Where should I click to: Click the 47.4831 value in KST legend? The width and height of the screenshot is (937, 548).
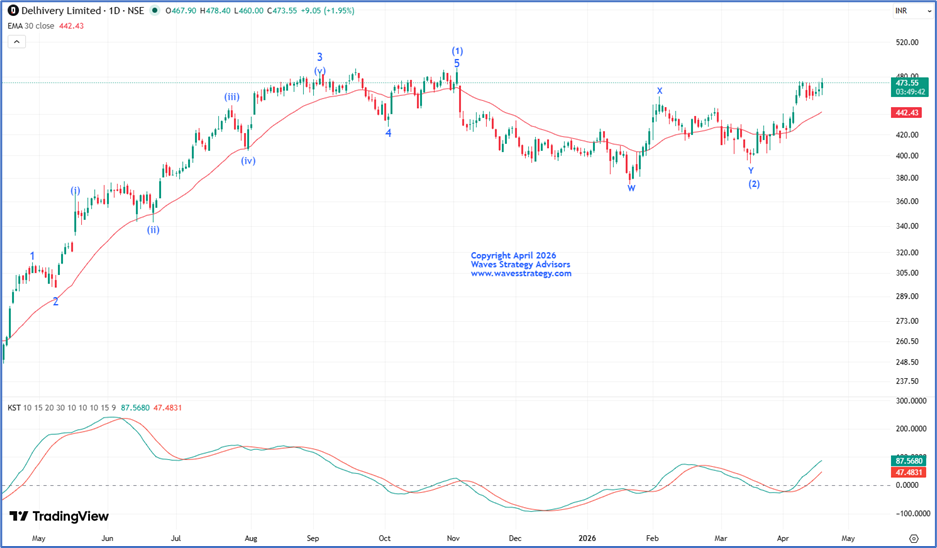point(167,408)
